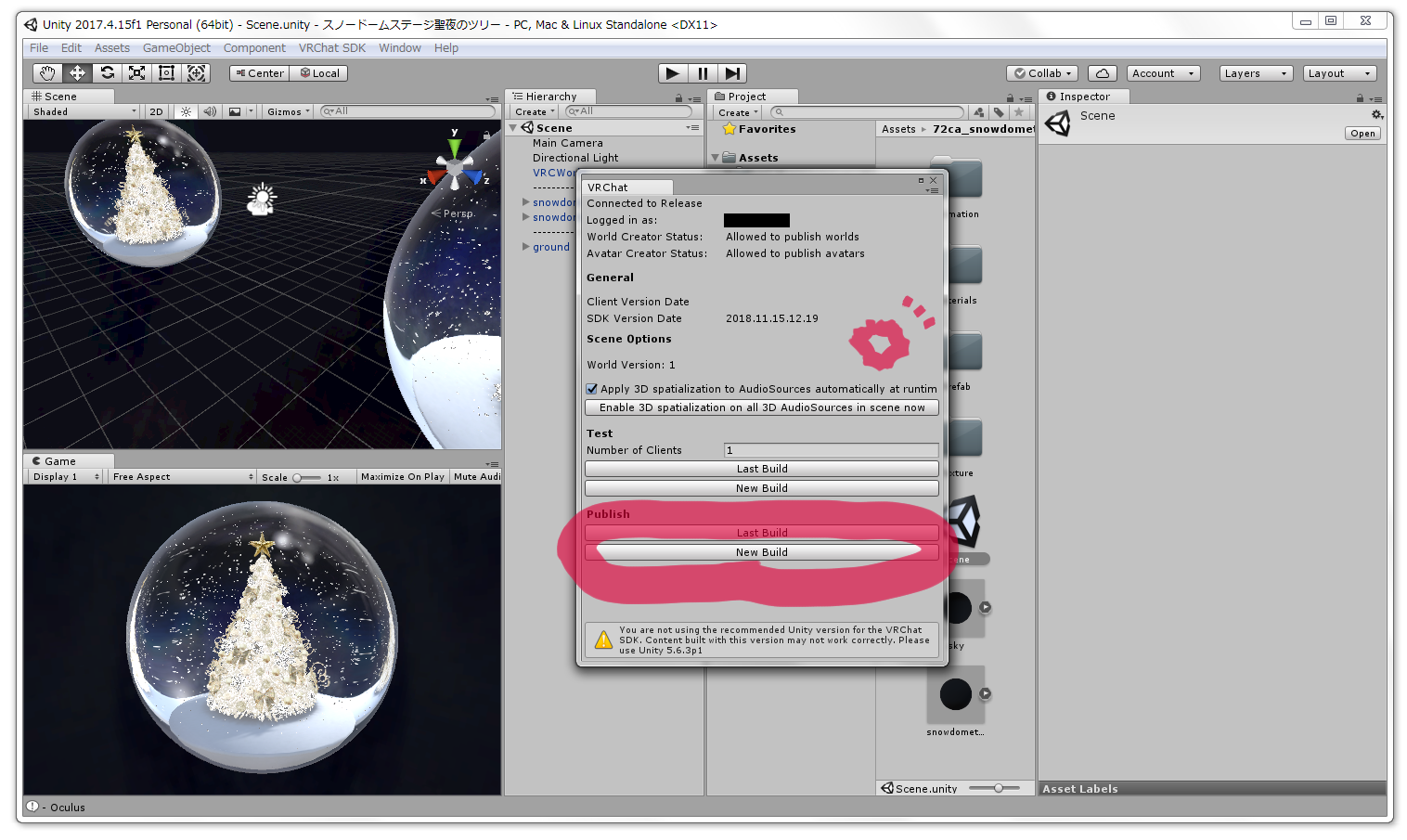Collapse the Assets folder tree
Viewport: 1407px width, 840px height.
715,158
